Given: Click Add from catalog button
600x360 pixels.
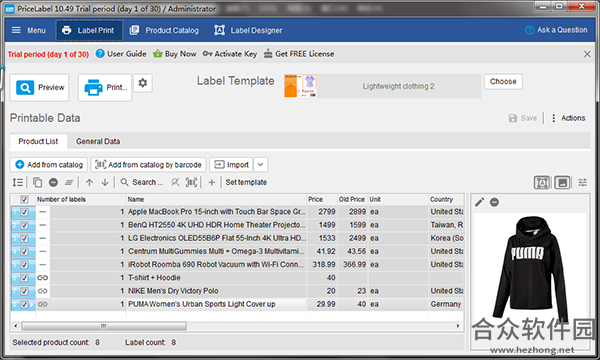Looking at the screenshot, I should point(49,165).
